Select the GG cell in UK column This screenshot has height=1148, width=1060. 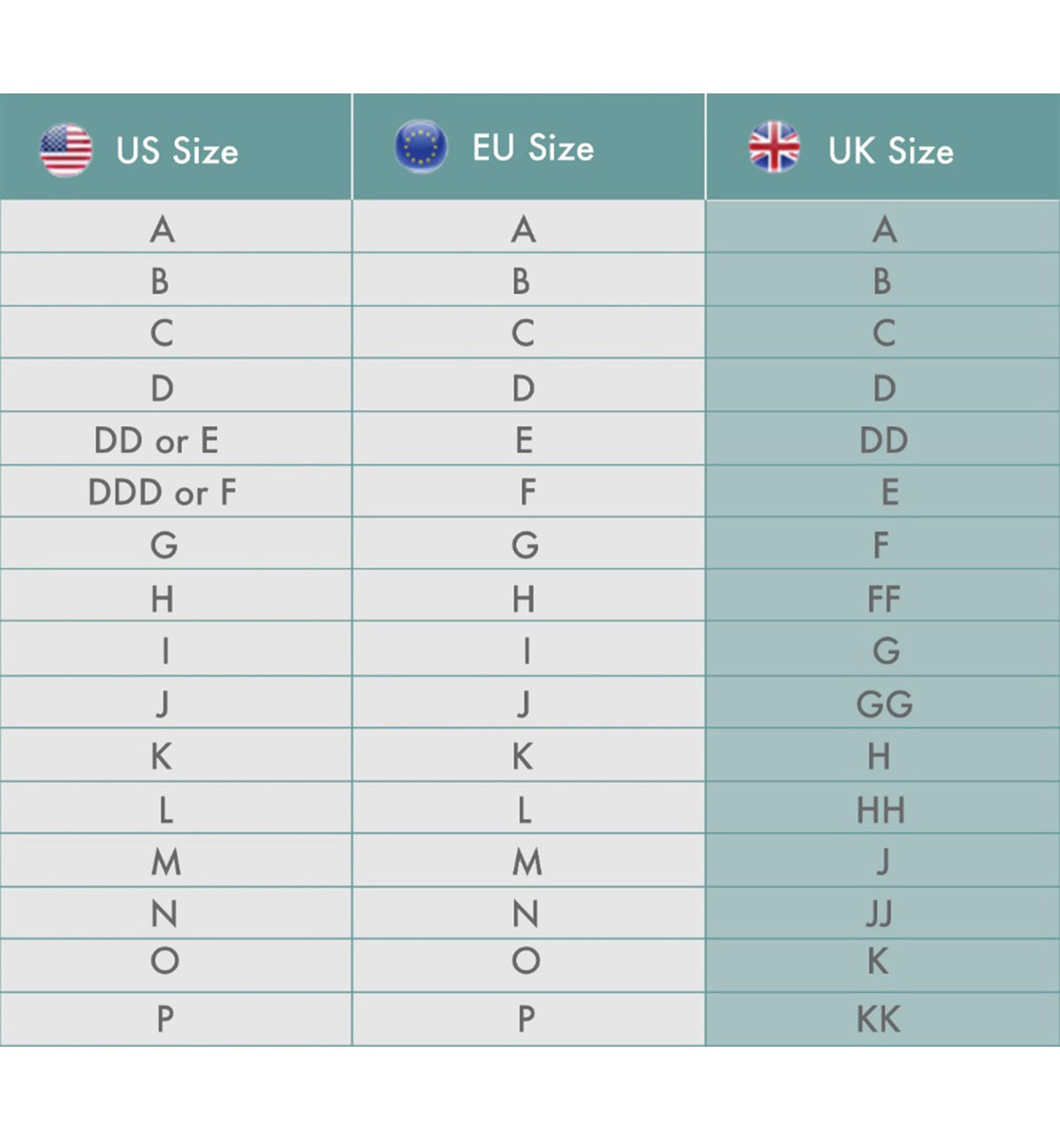pyautogui.click(x=884, y=704)
